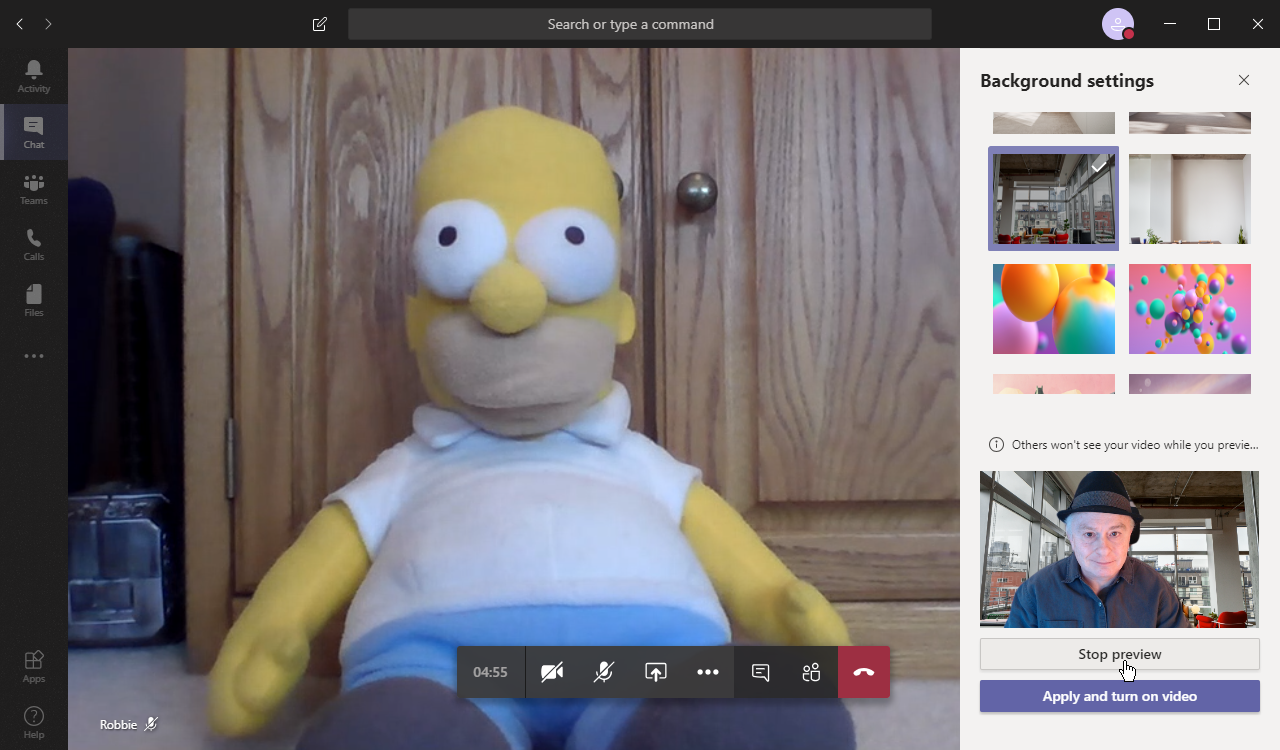Choose the pink floating balls background
Screen dimensions: 1280x750
(1190, 309)
